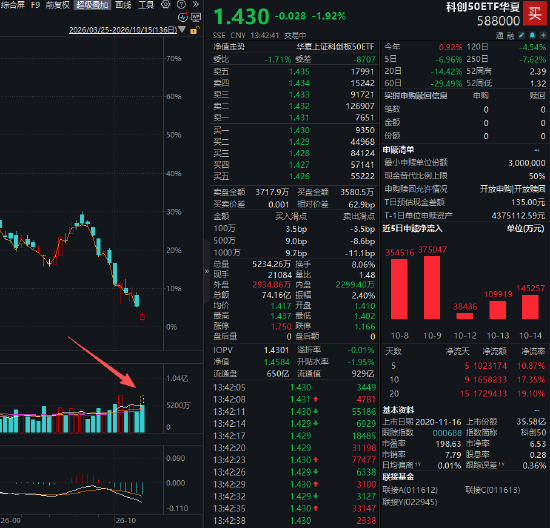Click the 通 tag icon
The image size is (550, 528).
pos(500,35)
